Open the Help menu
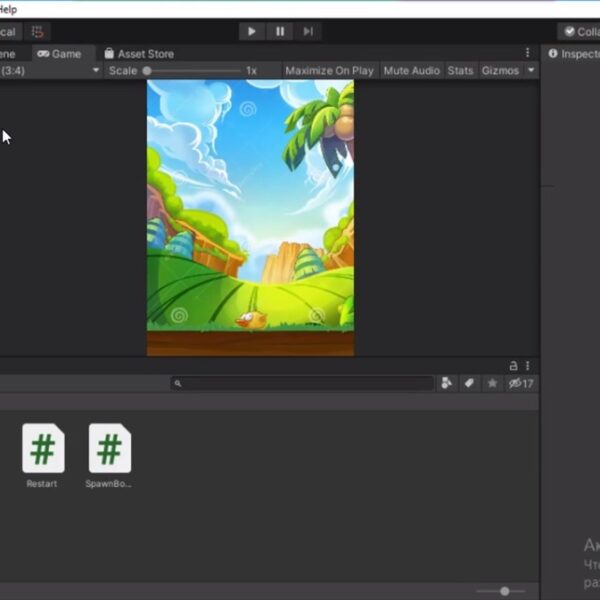Viewport: 600px width, 600px height. (x=8, y=9)
